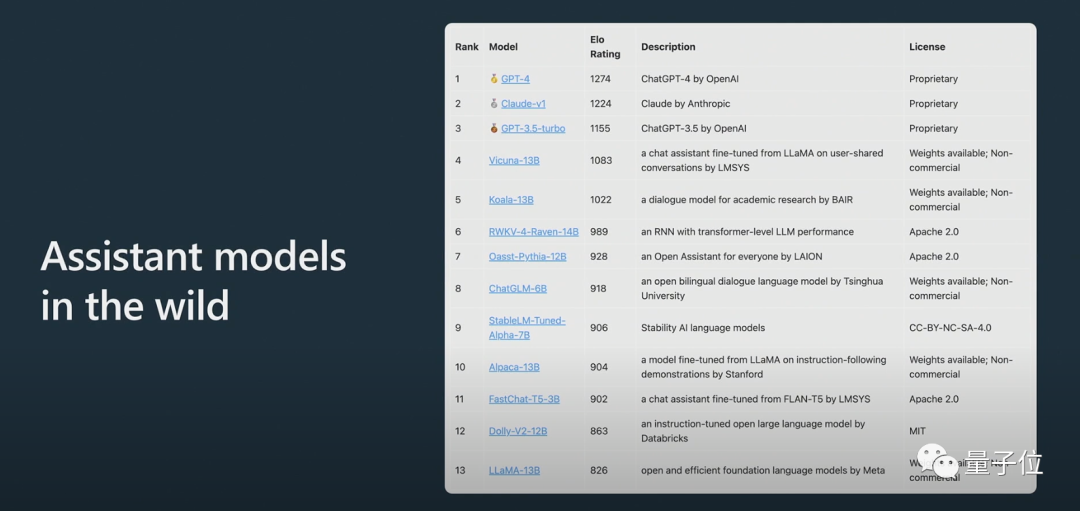Click the FastChat-T5-3B link
The width and height of the screenshot is (1080, 511).
(524, 399)
